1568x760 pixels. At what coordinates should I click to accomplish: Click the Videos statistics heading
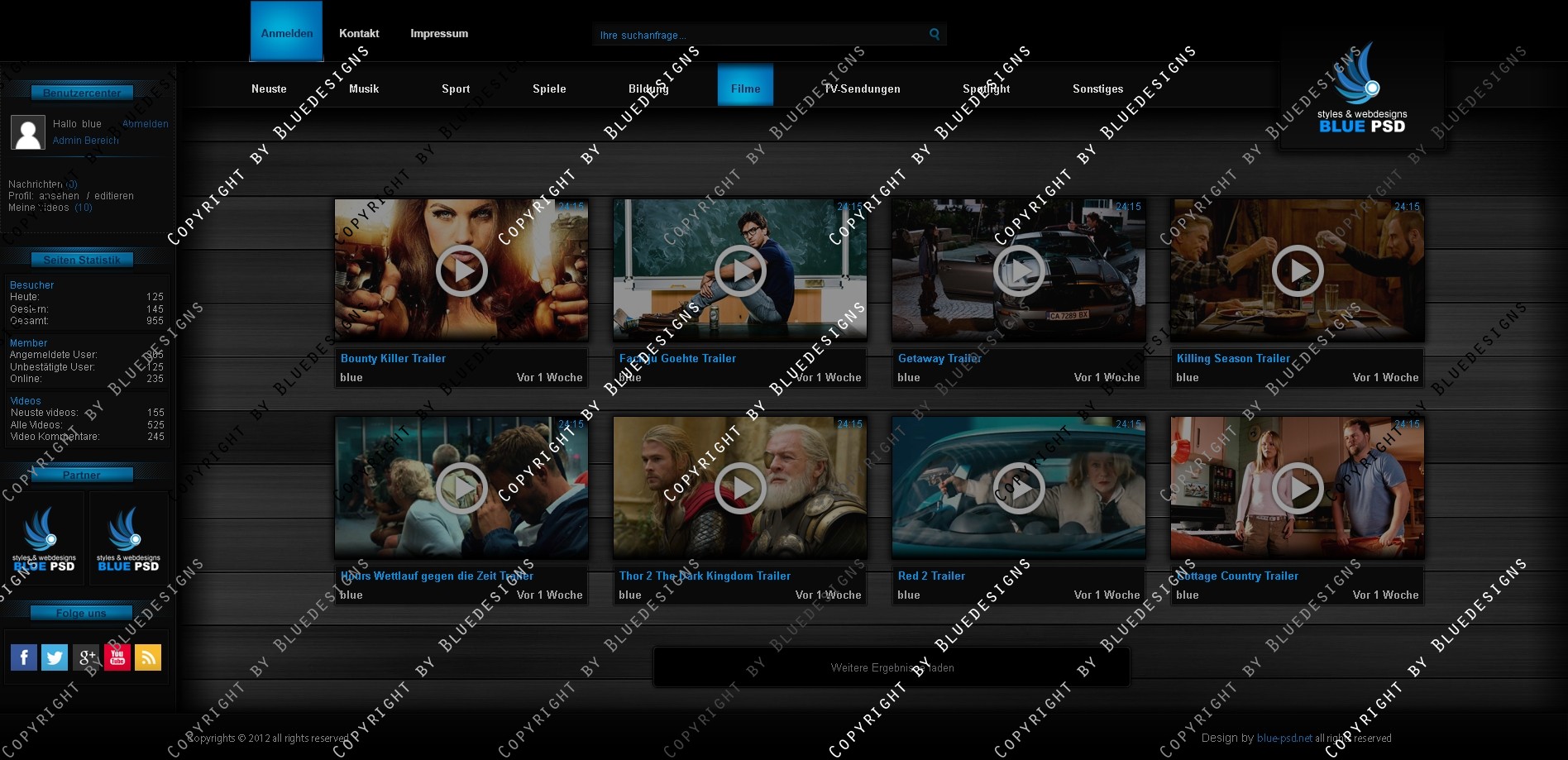tap(26, 401)
